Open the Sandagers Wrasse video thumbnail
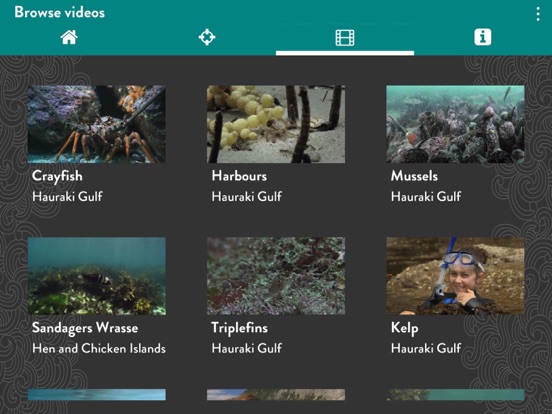Image resolution: width=552 pixels, height=414 pixels. [x=97, y=276]
